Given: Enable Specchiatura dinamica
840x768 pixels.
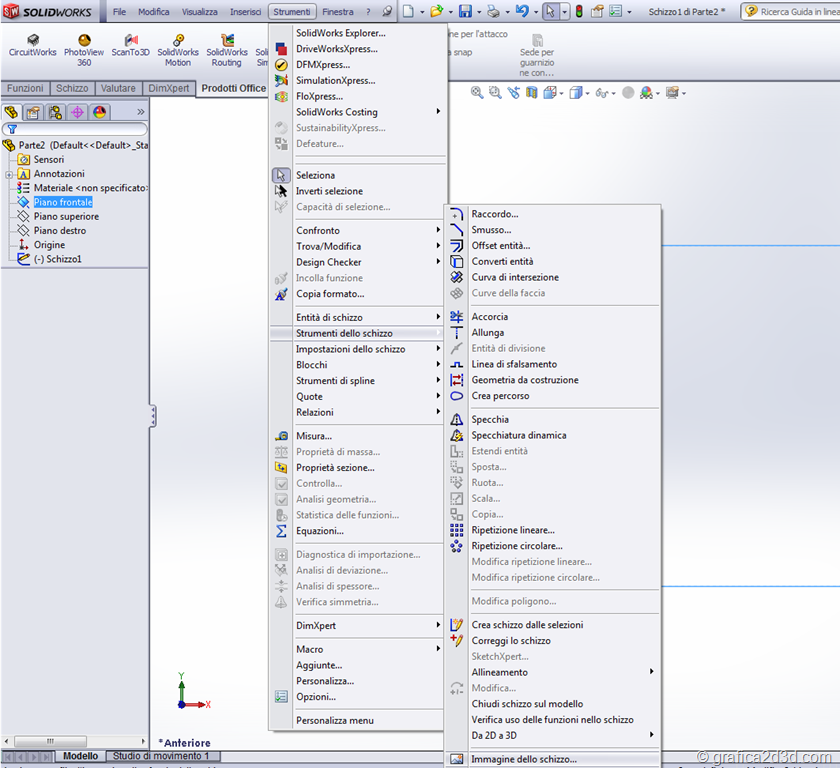Looking at the screenshot, I should click(x=518, y=436).
